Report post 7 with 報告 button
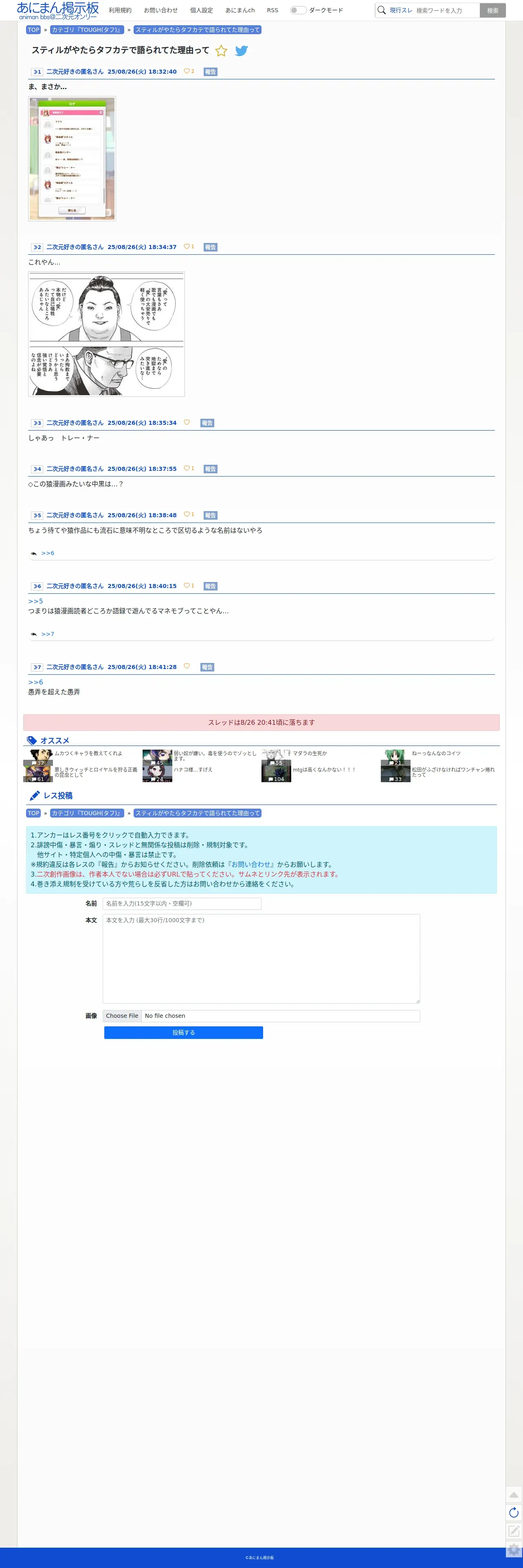The width and height of the screenshot is (523, 1568). click(207, 667)
